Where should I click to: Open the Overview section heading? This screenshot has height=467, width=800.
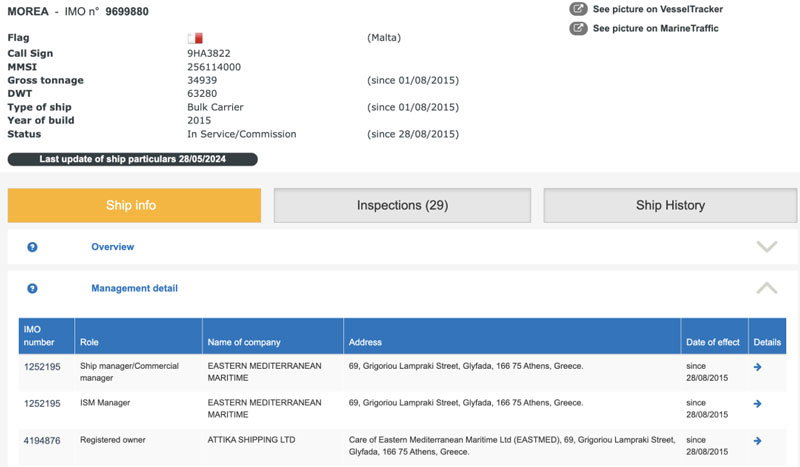(113, 247)
